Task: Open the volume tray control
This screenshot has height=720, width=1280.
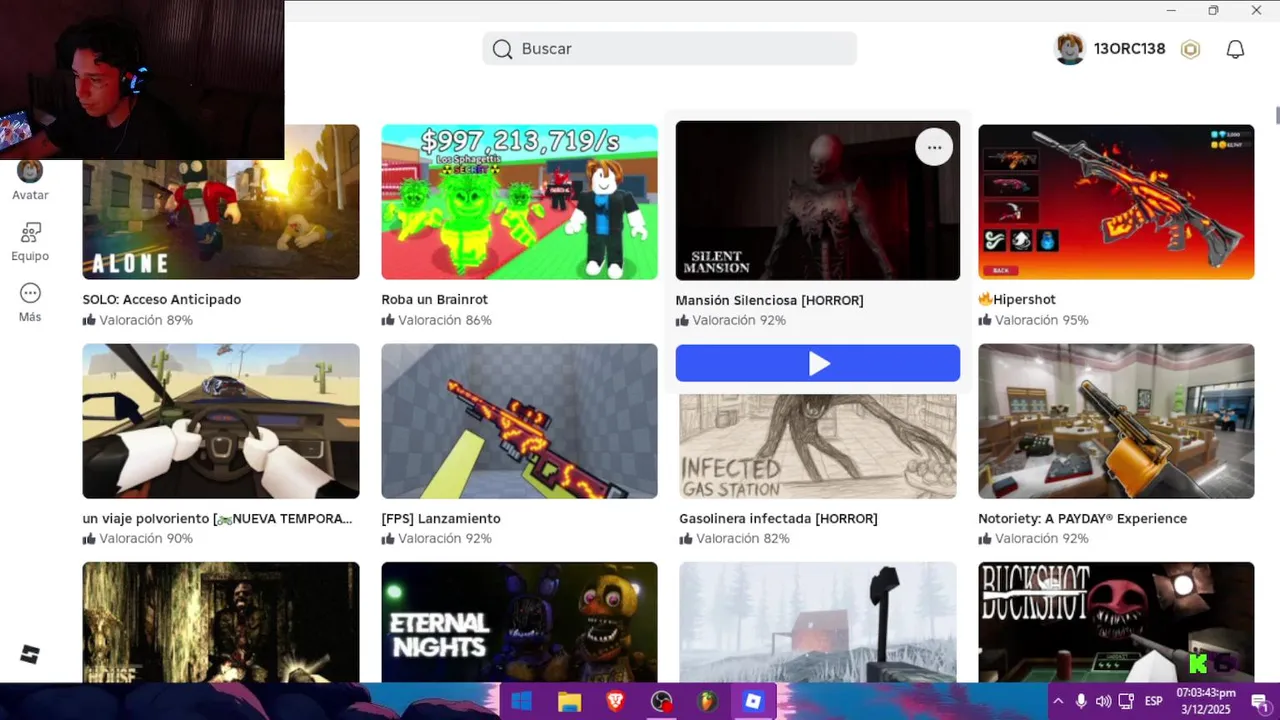Action: point(1103,701)
